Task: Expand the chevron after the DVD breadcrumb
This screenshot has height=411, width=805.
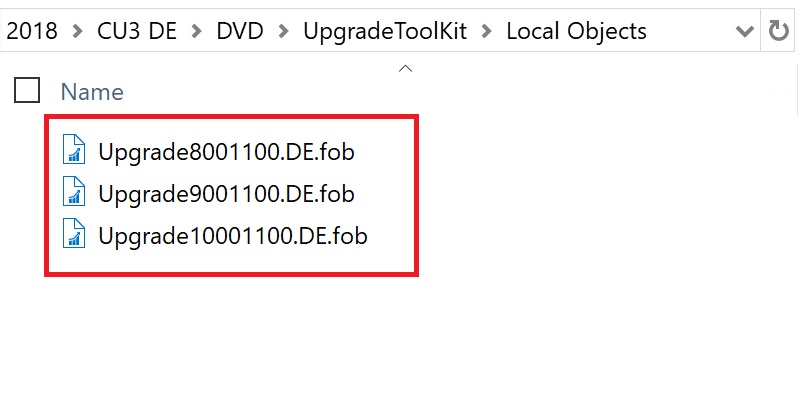Action: [284, 31]
